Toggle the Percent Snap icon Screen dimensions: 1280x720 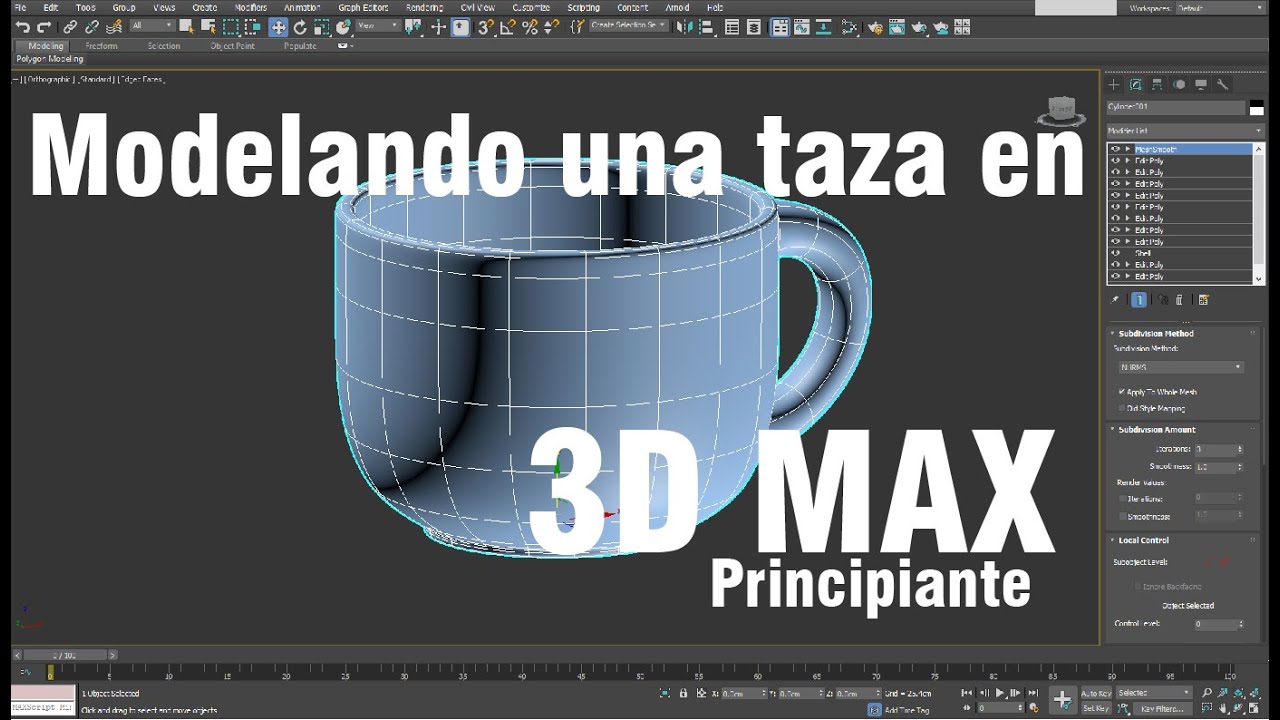[530, 27]
